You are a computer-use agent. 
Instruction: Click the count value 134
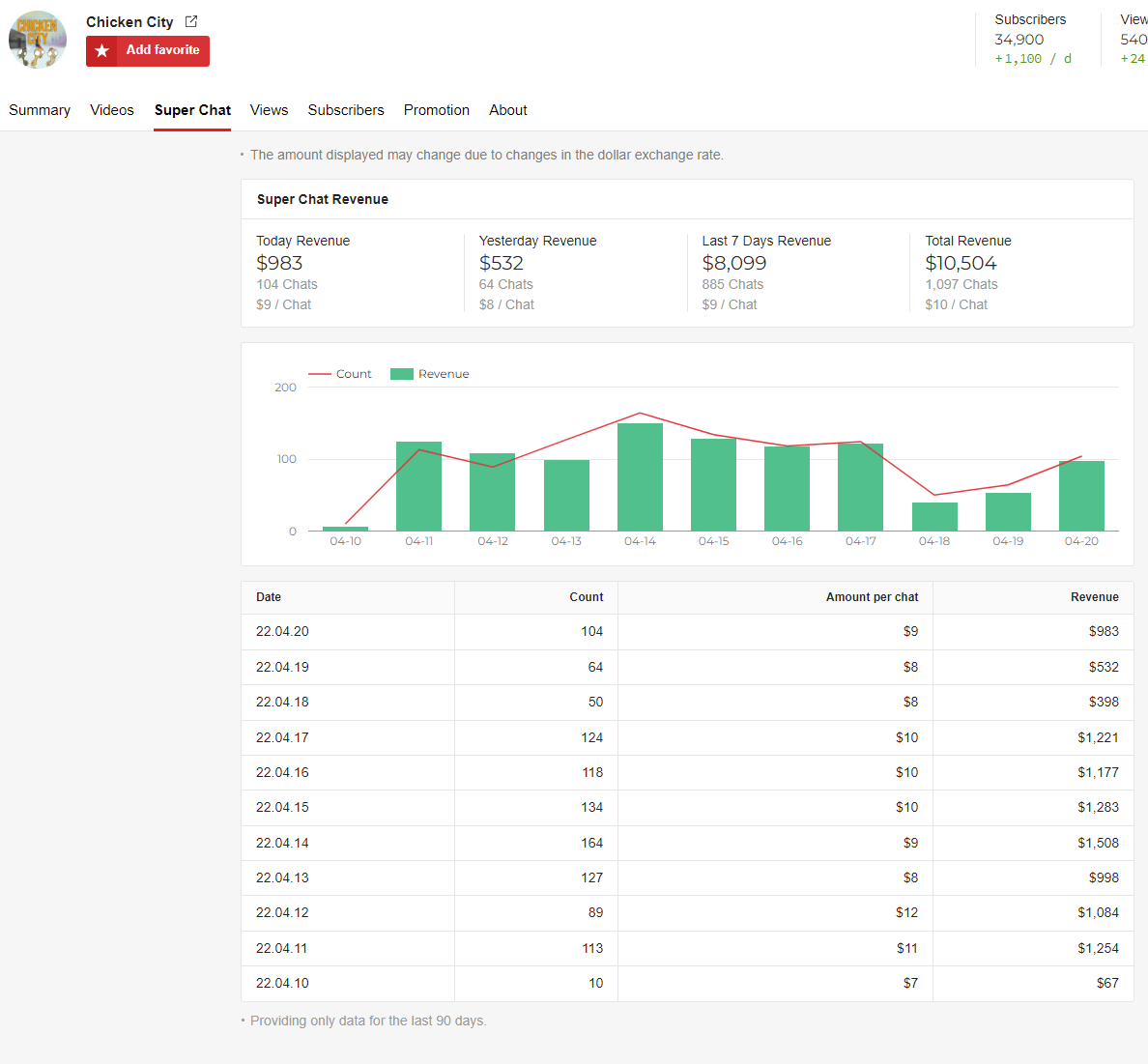(592, 807)
